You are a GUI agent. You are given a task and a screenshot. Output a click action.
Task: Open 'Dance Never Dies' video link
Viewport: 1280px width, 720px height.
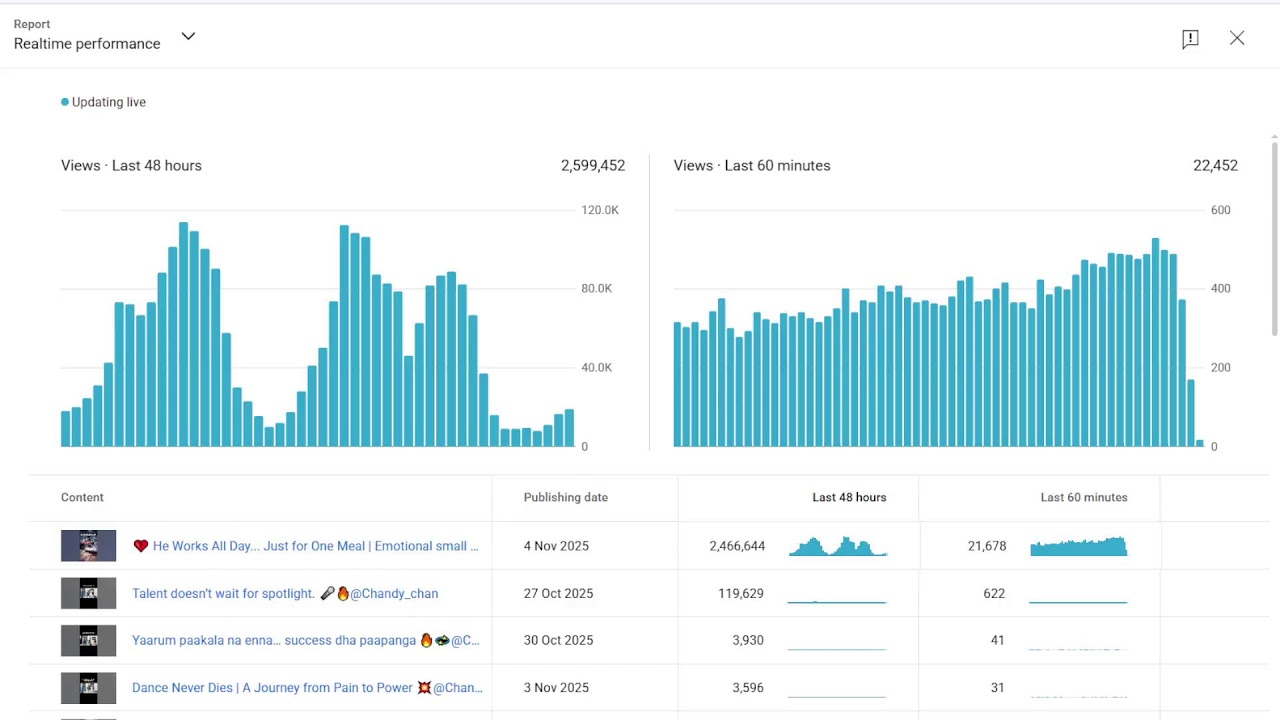click(x=307, y=687)
